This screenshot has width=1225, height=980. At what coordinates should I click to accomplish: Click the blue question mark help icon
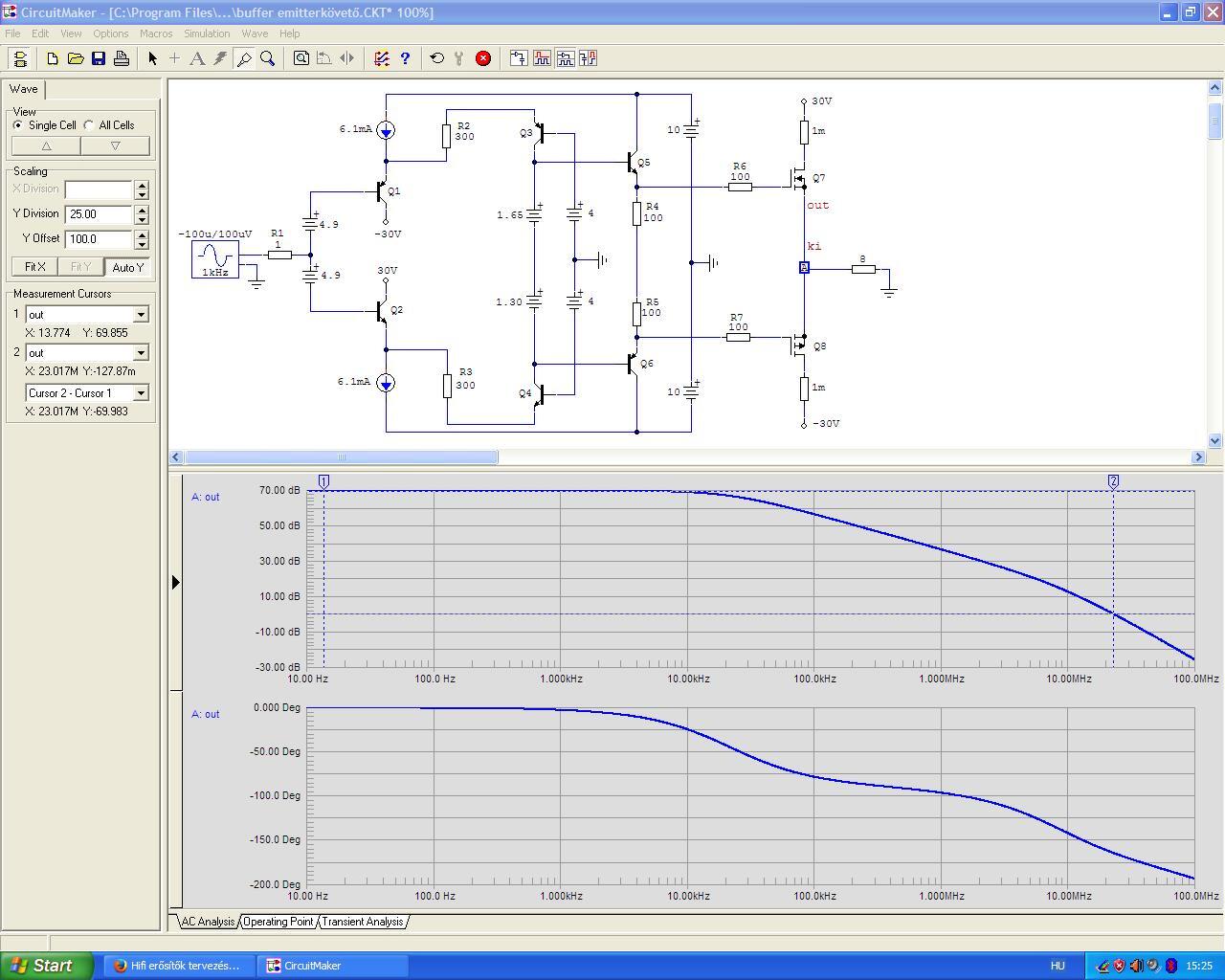pos(405,58)
